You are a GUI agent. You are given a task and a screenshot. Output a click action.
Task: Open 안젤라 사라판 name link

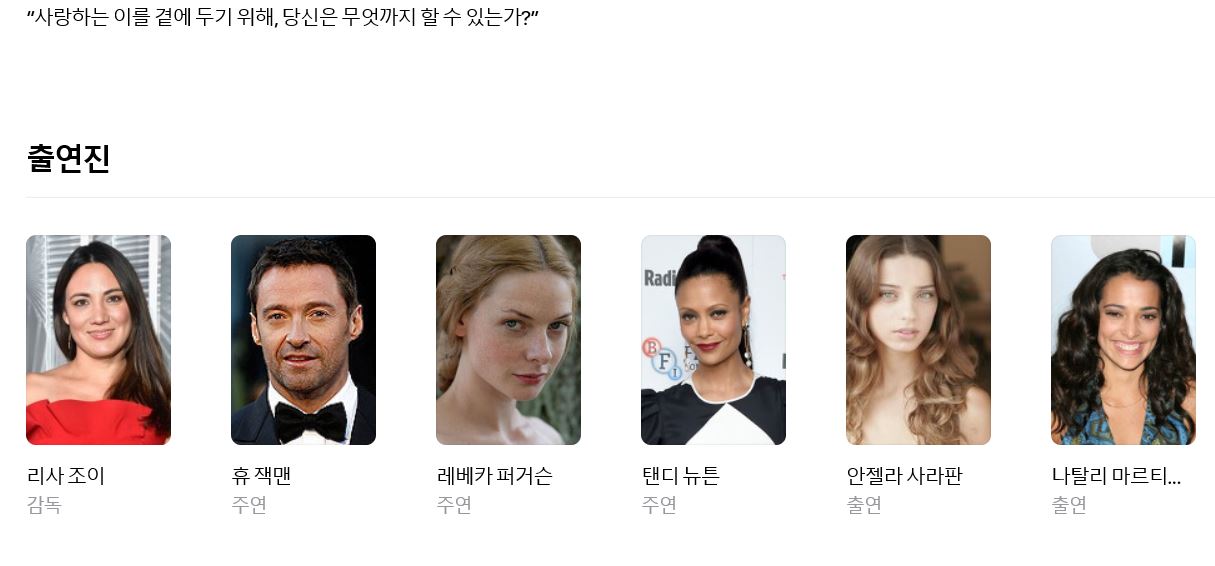(x=904, y=476)
